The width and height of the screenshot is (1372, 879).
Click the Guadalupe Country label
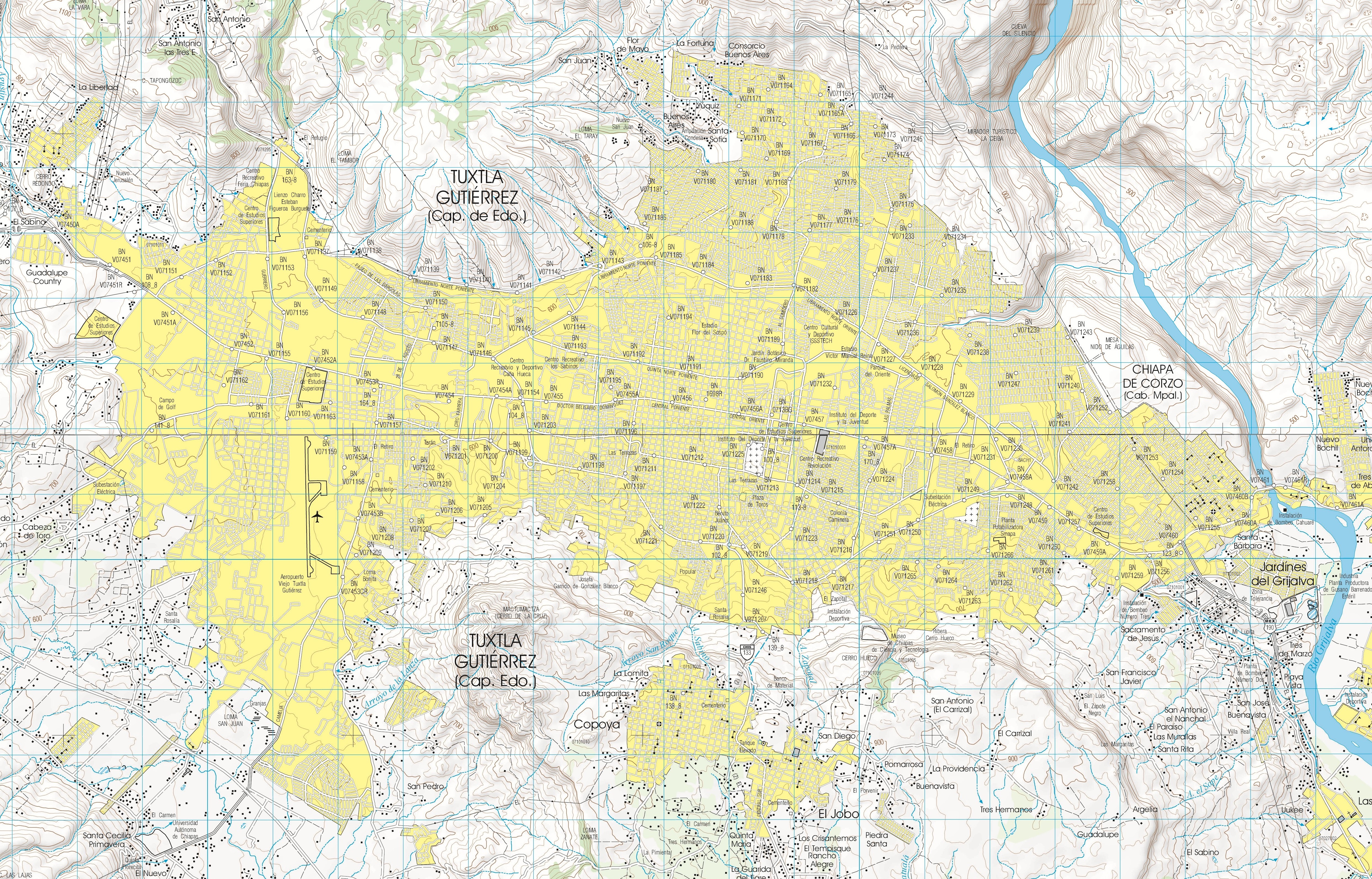pyautogui.click(x=47, y=277)
